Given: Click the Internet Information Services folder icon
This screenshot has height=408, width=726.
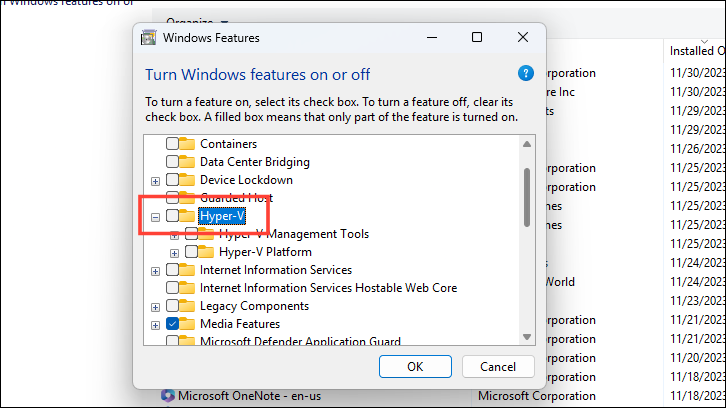Looking at the screenshot, I should click(x=187, y=270).
